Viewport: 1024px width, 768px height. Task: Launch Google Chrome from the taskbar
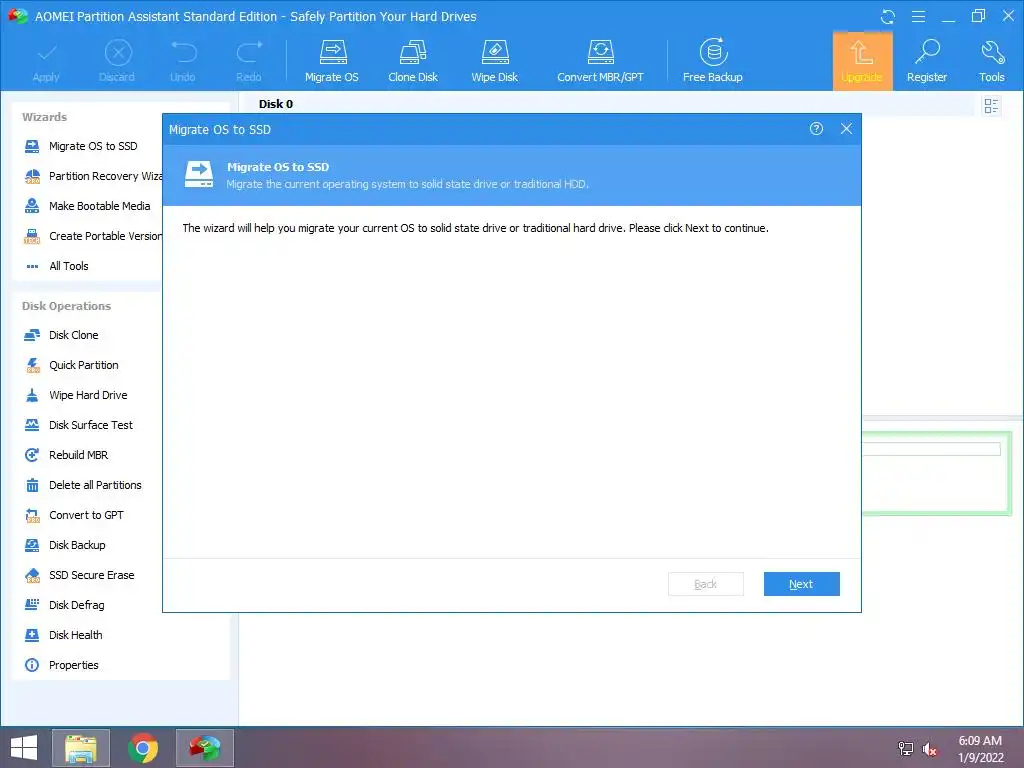143,748
